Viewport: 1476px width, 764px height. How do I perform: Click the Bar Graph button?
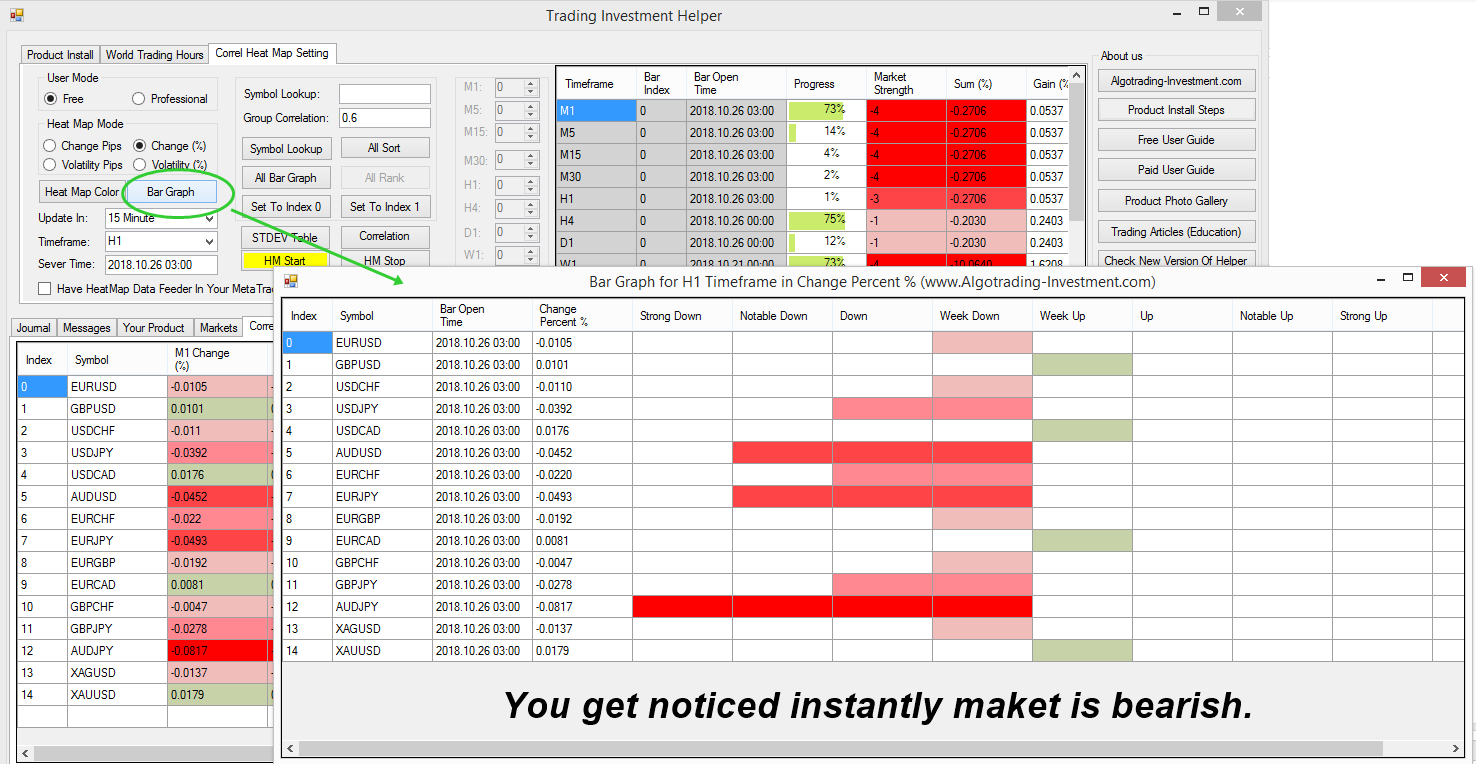[171, 192]
